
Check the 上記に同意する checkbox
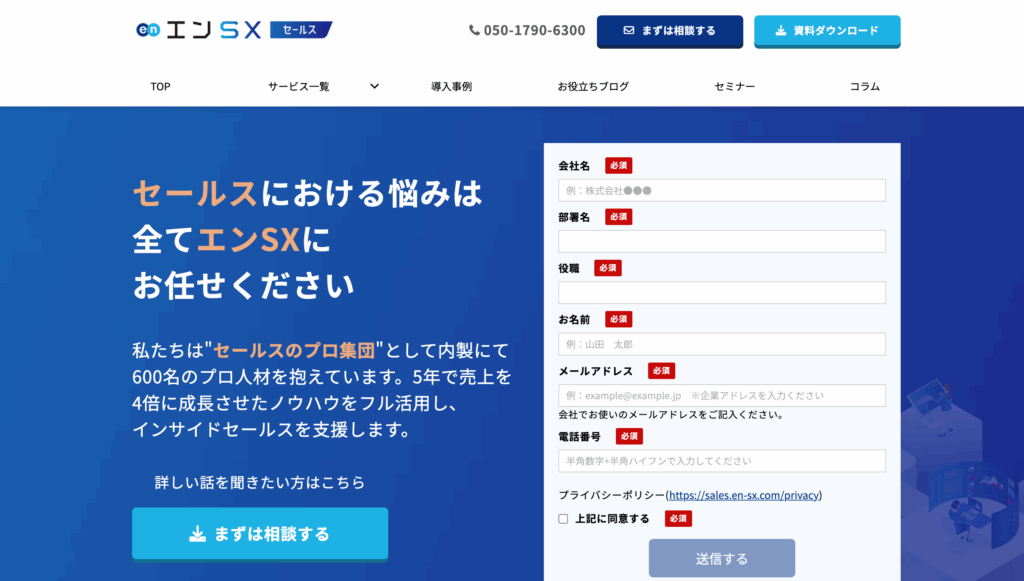pos(563,519)
